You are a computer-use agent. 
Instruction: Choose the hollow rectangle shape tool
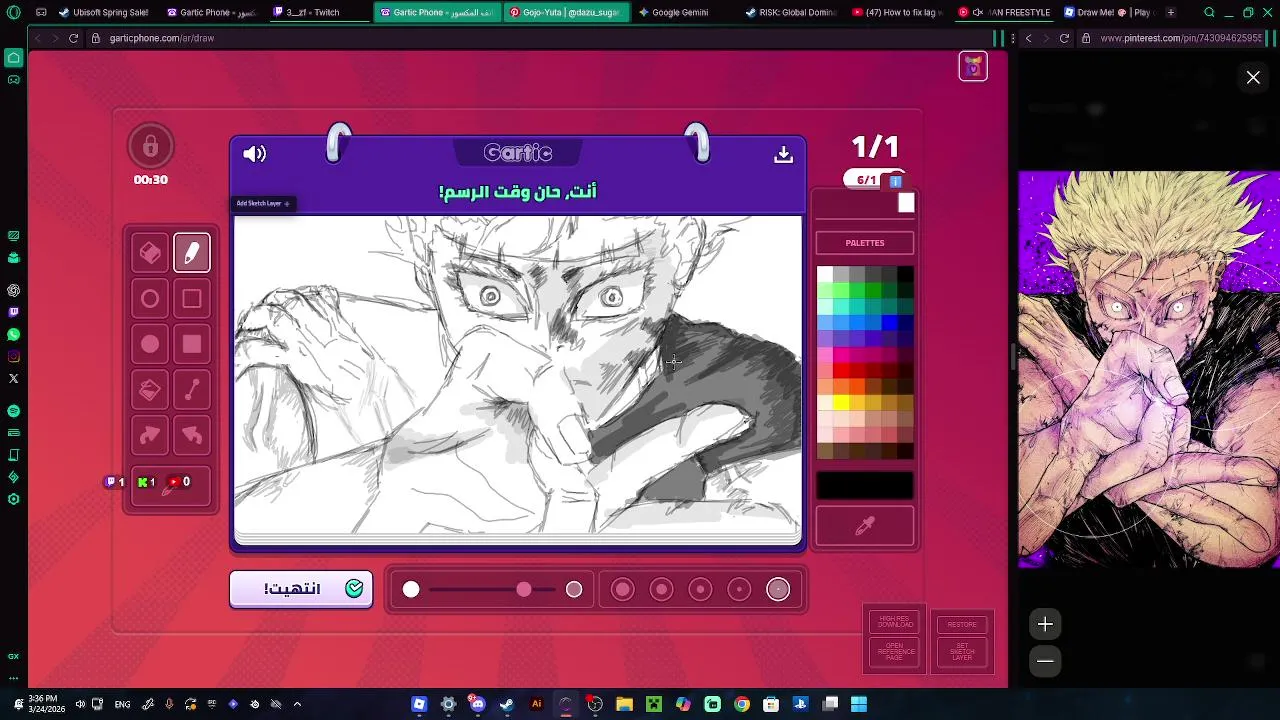click(x=192, y=299)
